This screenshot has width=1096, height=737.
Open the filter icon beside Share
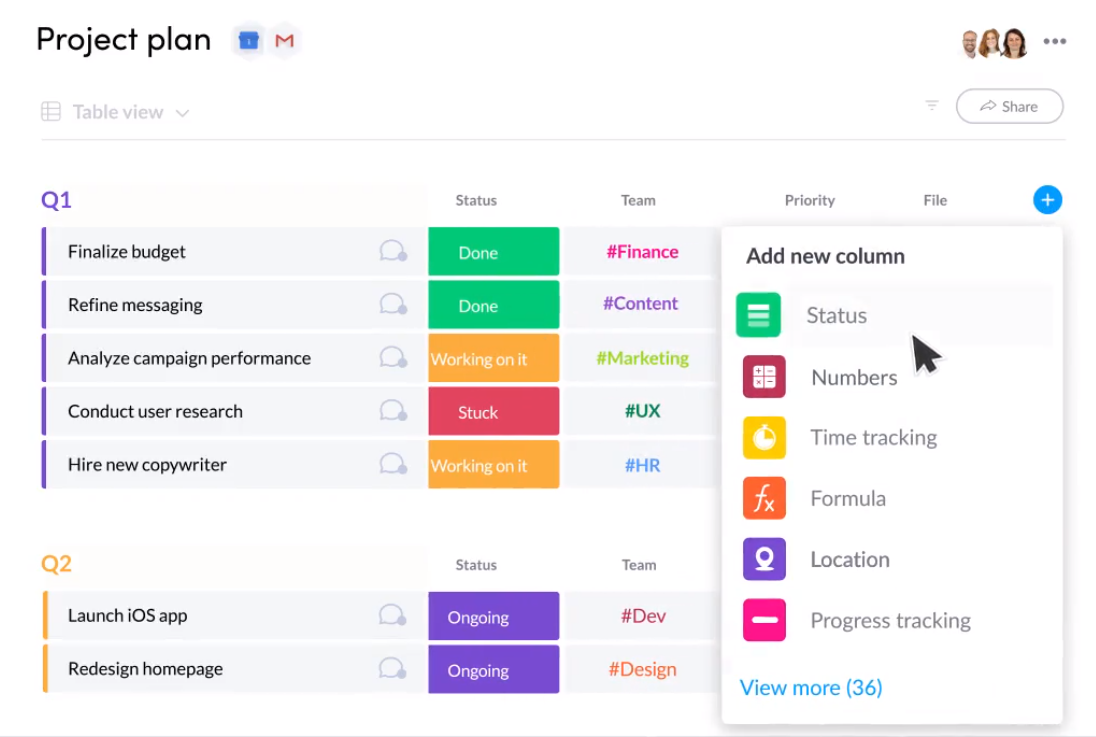click(932, 106)
